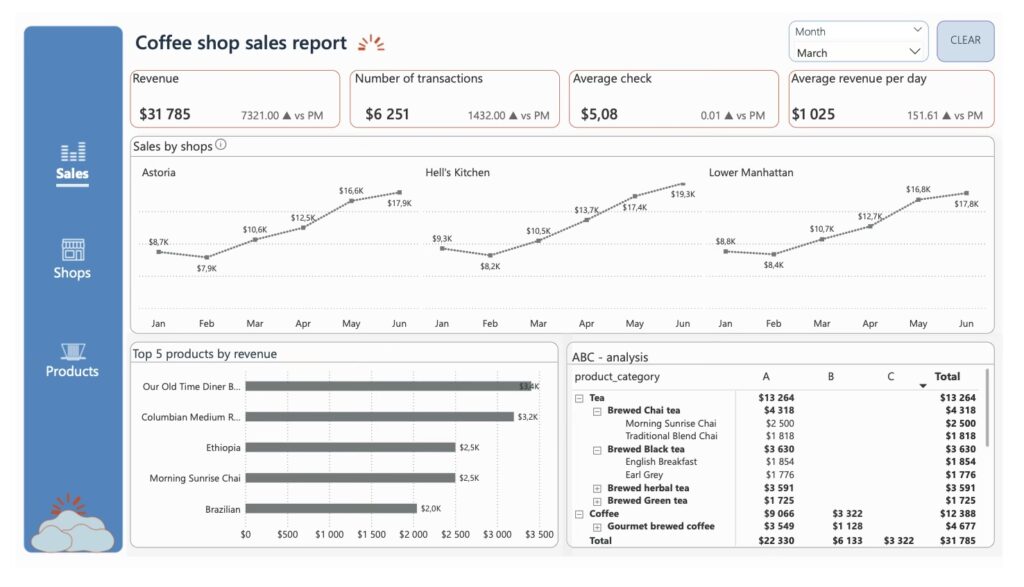This screenshot has width=1024, height=587.
Task: Click the sort arrow under Total column header
Action: [922, 386]
